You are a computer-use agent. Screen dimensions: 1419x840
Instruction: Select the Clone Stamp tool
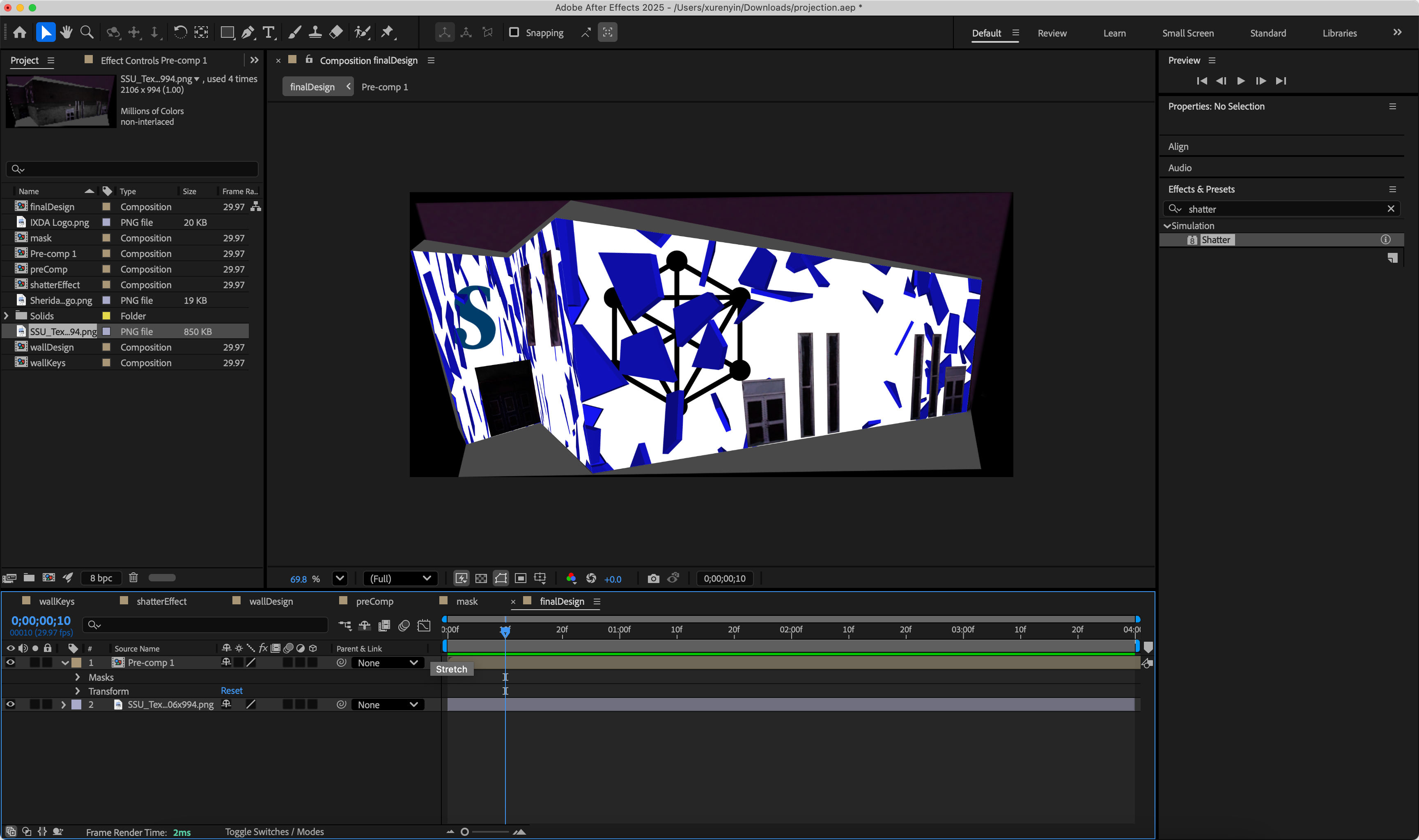point(315,32)
